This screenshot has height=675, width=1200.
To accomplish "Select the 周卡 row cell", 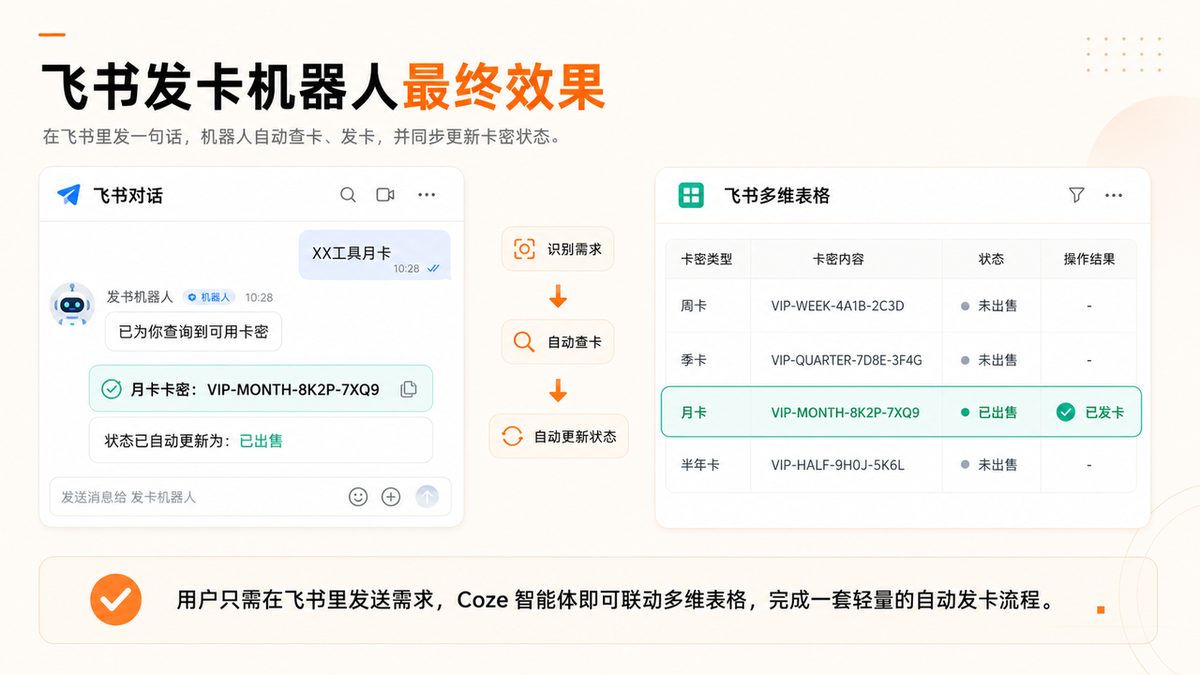I will tap(694, 306).
